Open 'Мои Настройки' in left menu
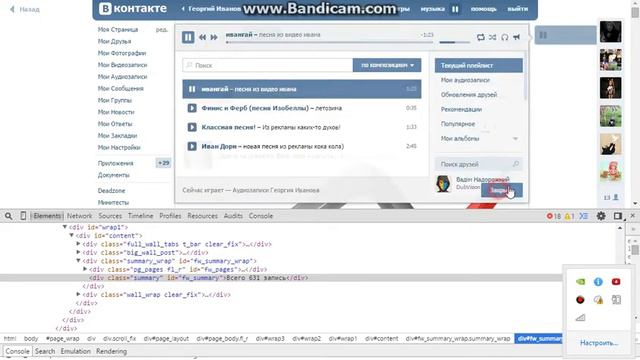 (119, 147)
